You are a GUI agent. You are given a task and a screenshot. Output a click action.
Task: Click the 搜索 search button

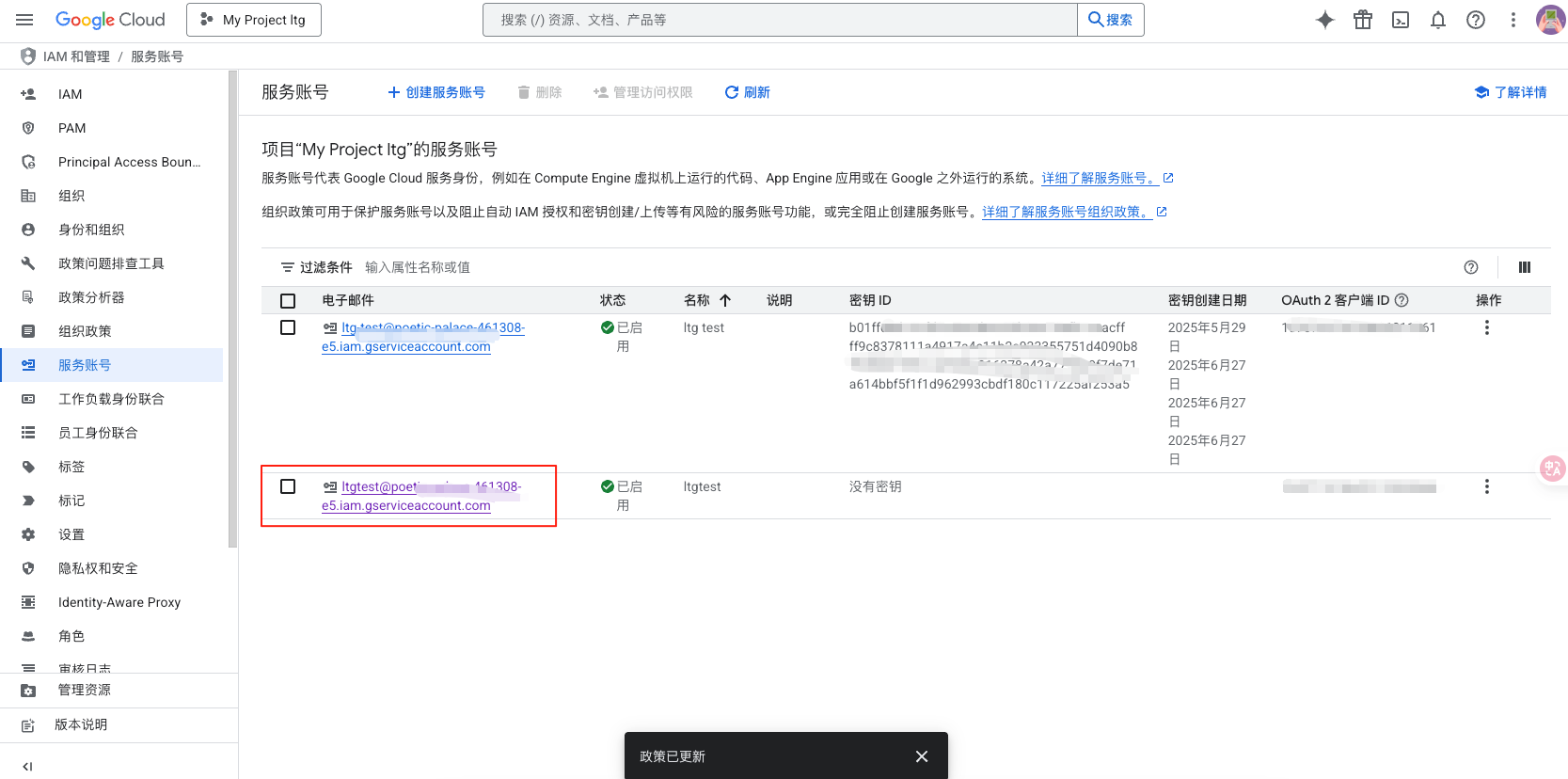click(x=1111, y=20)
